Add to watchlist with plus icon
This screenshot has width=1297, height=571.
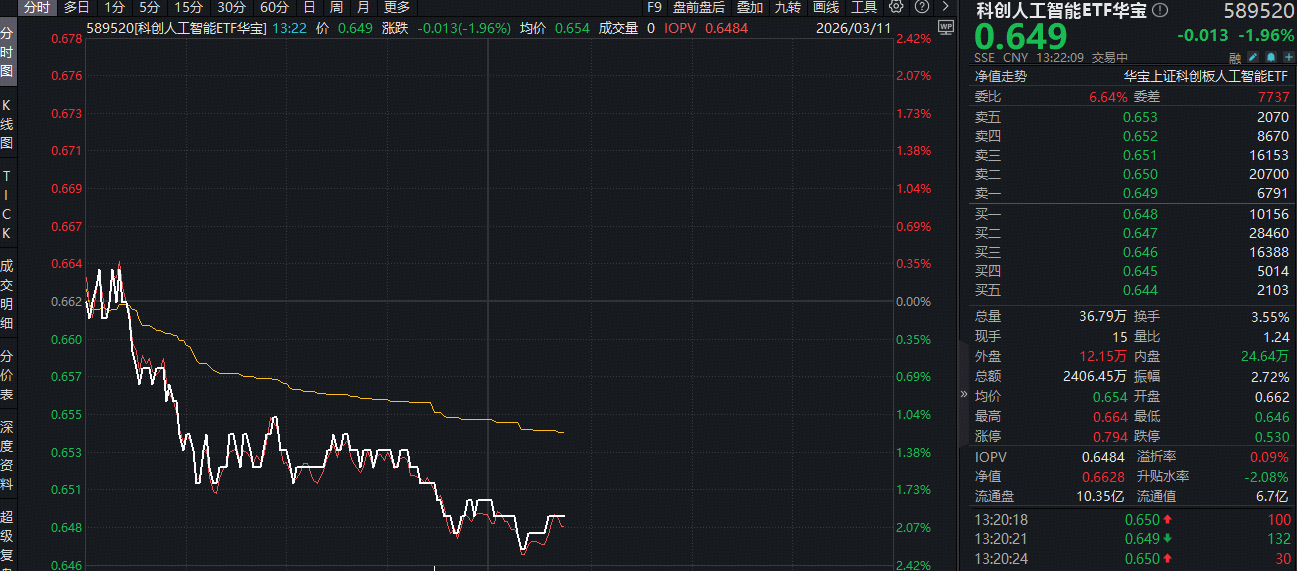[1287, 57]
